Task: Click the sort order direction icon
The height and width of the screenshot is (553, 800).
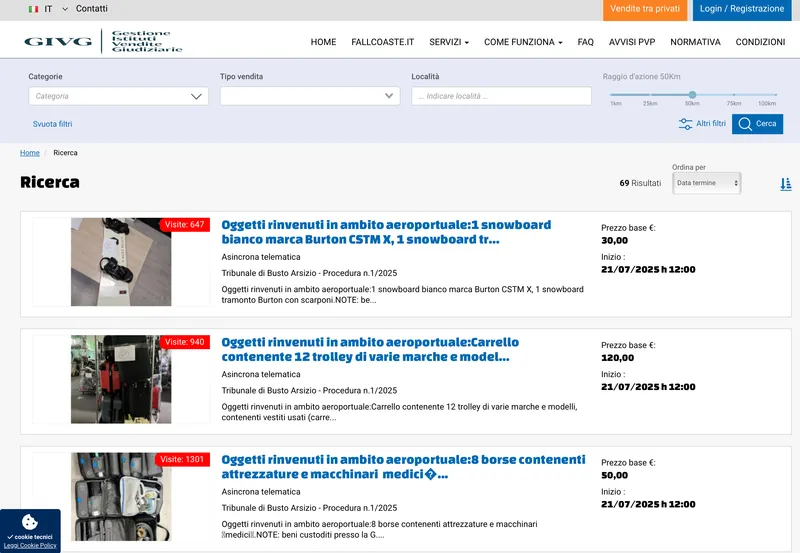Action: [x=785, y=184]
